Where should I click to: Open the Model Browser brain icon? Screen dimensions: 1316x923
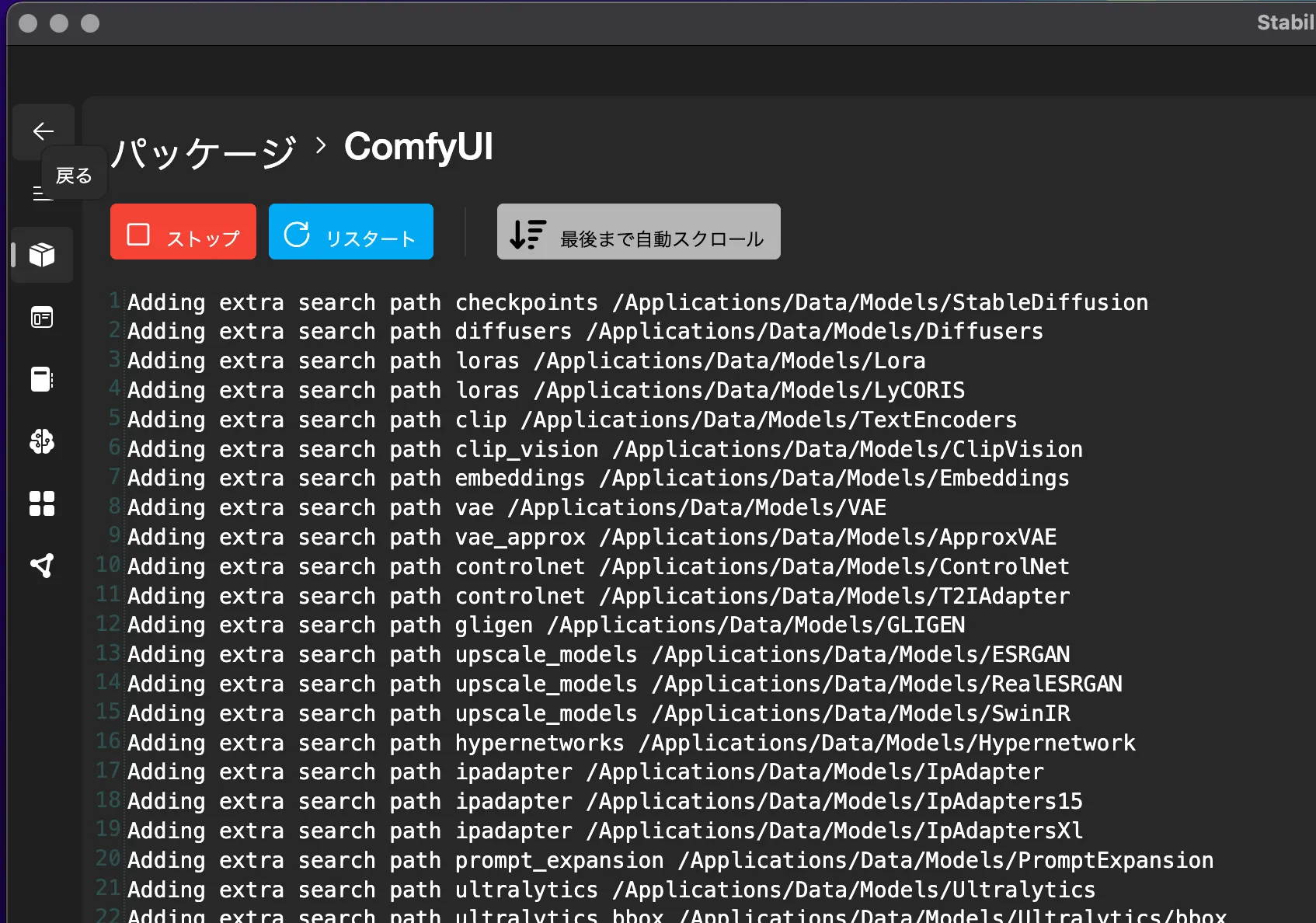(42, 441)
